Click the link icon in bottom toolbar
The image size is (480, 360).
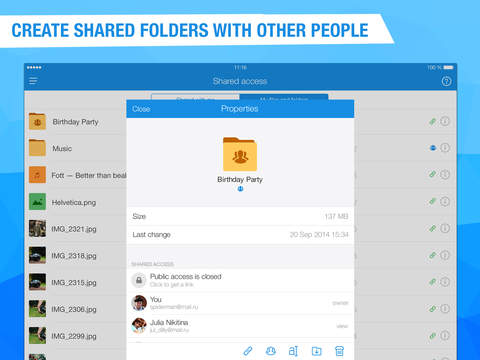[x=248, y=351]
